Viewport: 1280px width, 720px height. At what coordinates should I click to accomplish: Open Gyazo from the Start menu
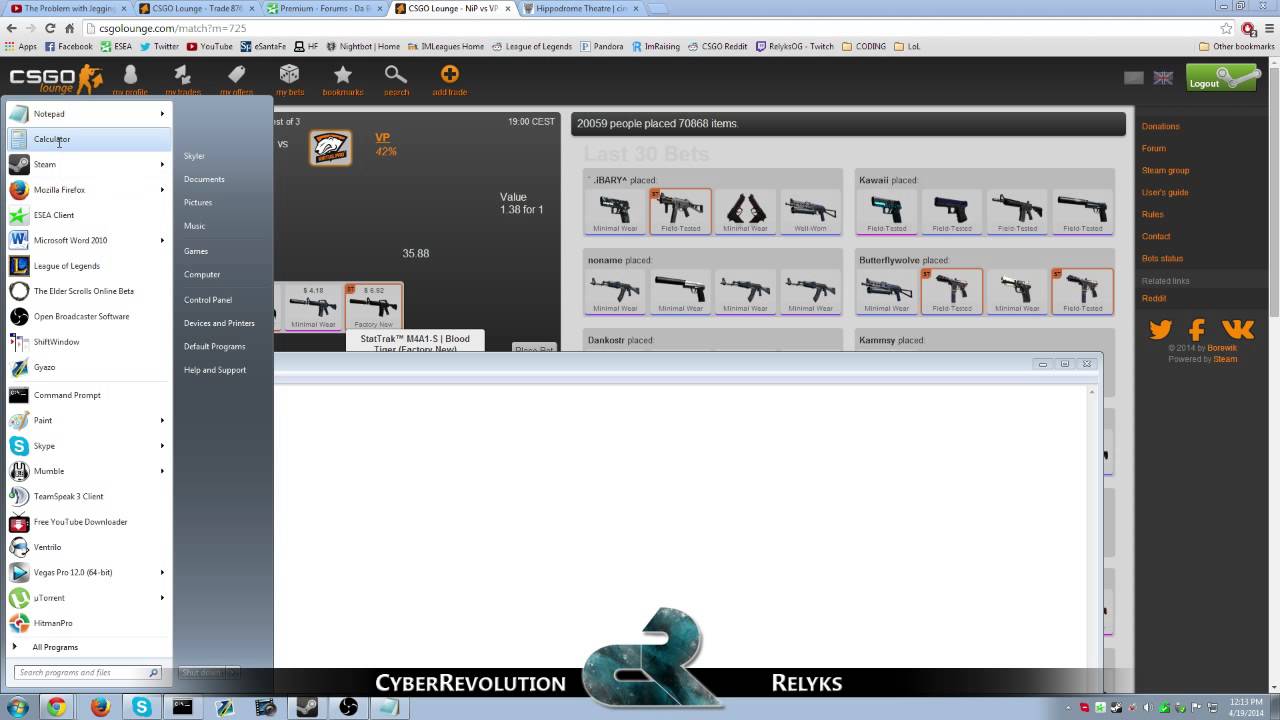click(x=88, y=367)
